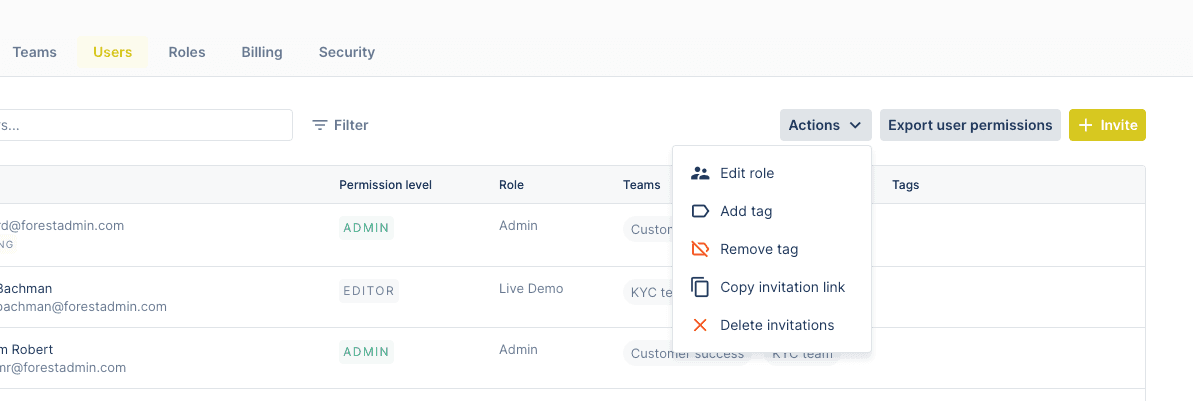Image resolution: width=1193 pixels, height=401 pixels.
Task: Click the Permission level column header
Action: 386,185
